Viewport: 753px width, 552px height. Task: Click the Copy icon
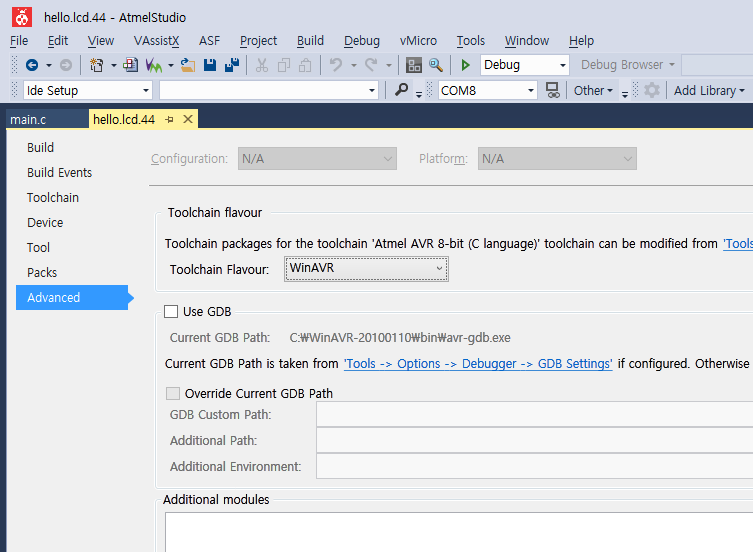click(284, 65)
